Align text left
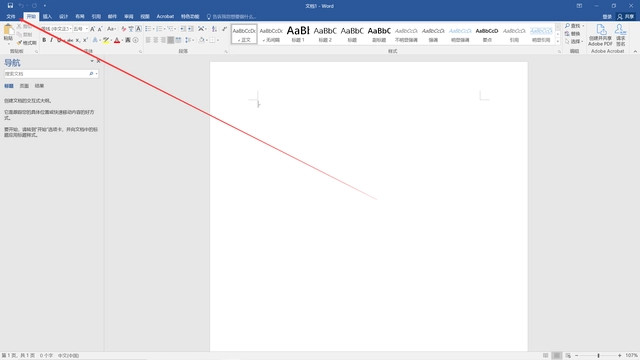 click(x=148, y=40)
